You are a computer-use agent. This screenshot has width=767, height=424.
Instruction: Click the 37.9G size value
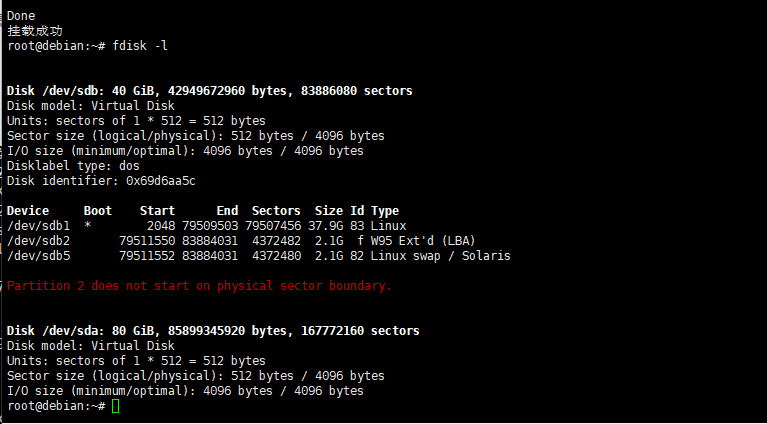tap(329, 226)
